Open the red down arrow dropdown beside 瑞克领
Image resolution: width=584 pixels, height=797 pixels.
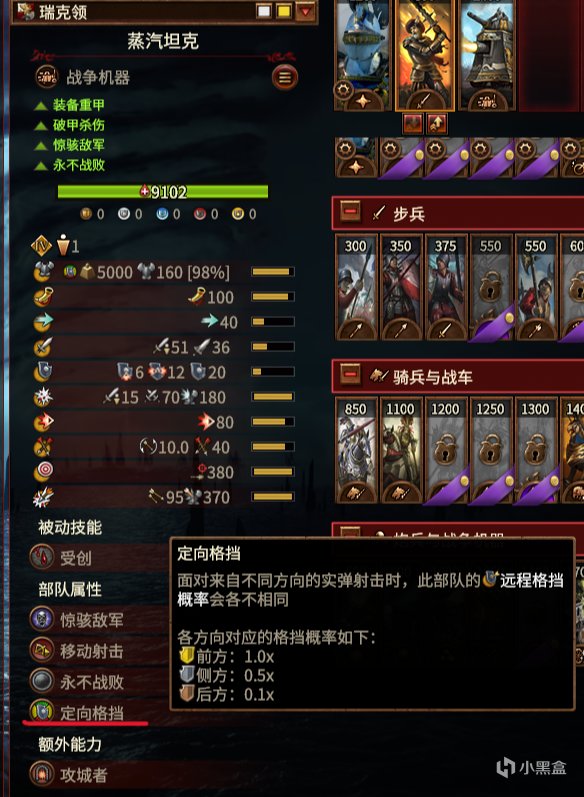coord(305,11)
